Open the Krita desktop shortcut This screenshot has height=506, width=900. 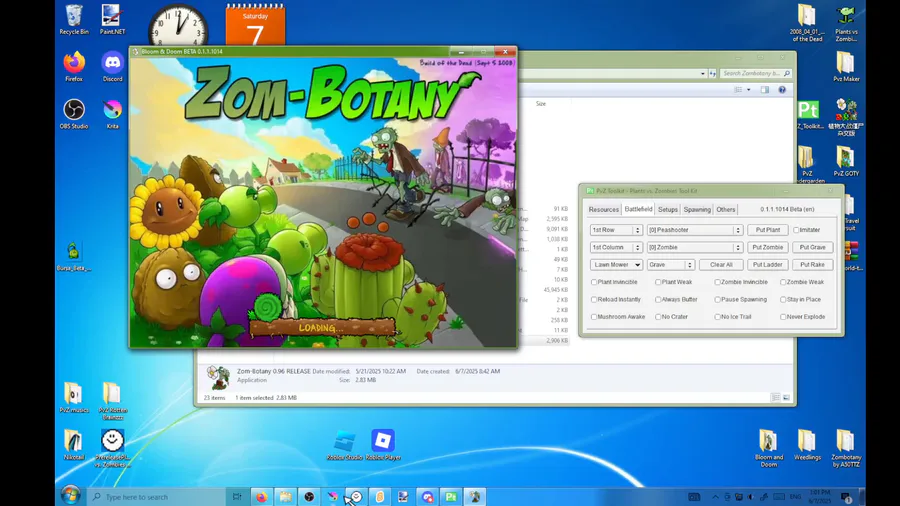click(x=112, y=114)
